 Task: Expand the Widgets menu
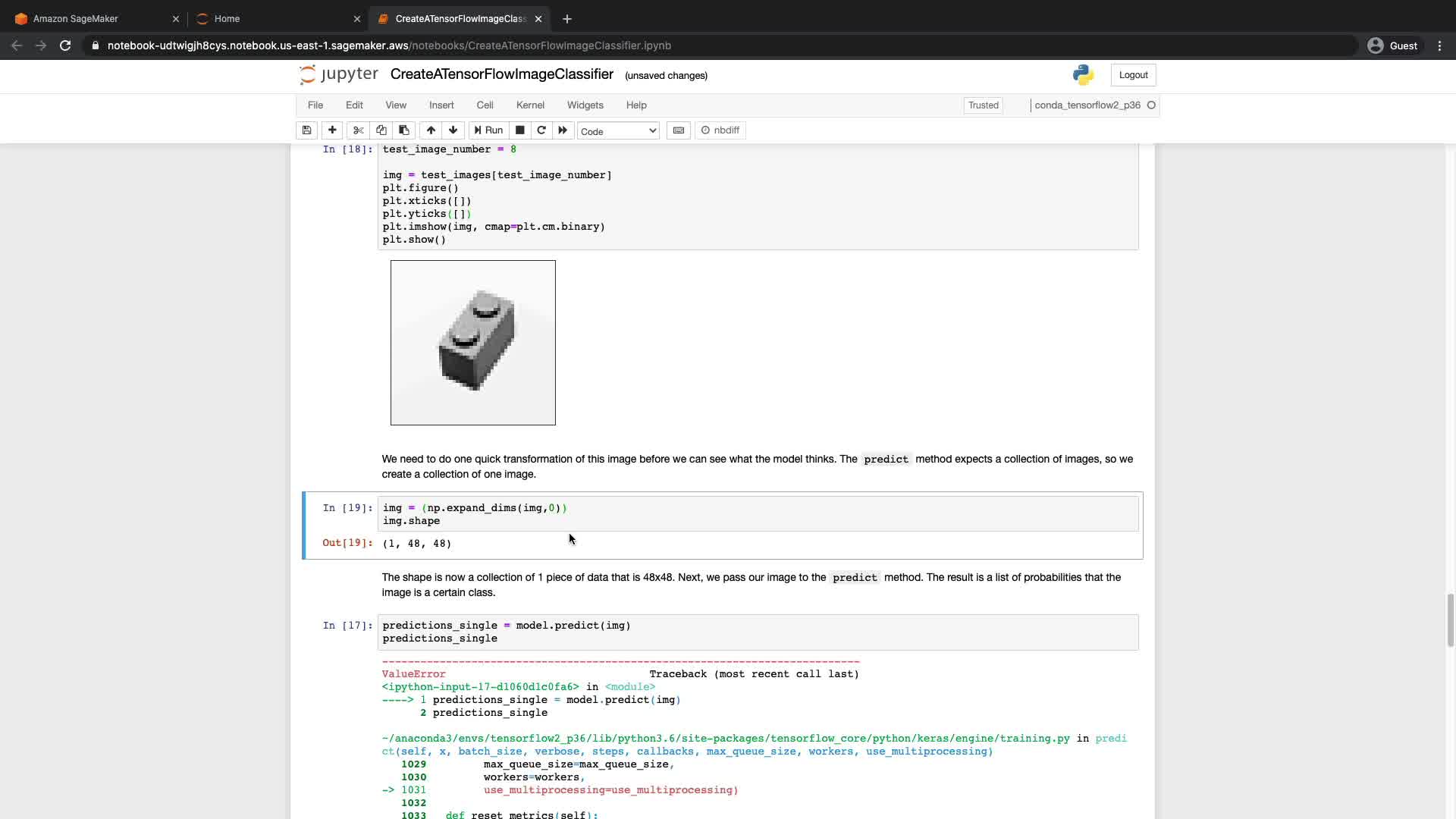click(x=585, y=105)
